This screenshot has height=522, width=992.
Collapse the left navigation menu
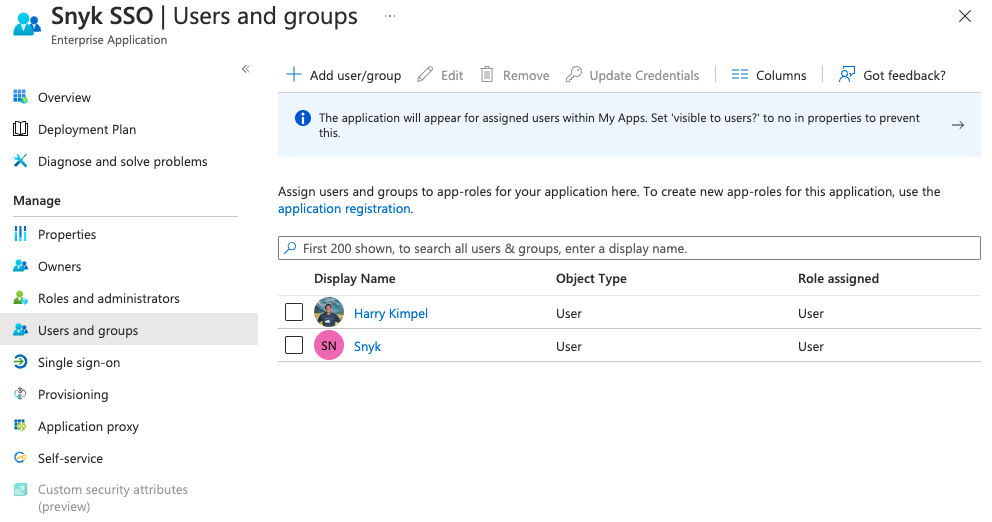click(245, 69)
